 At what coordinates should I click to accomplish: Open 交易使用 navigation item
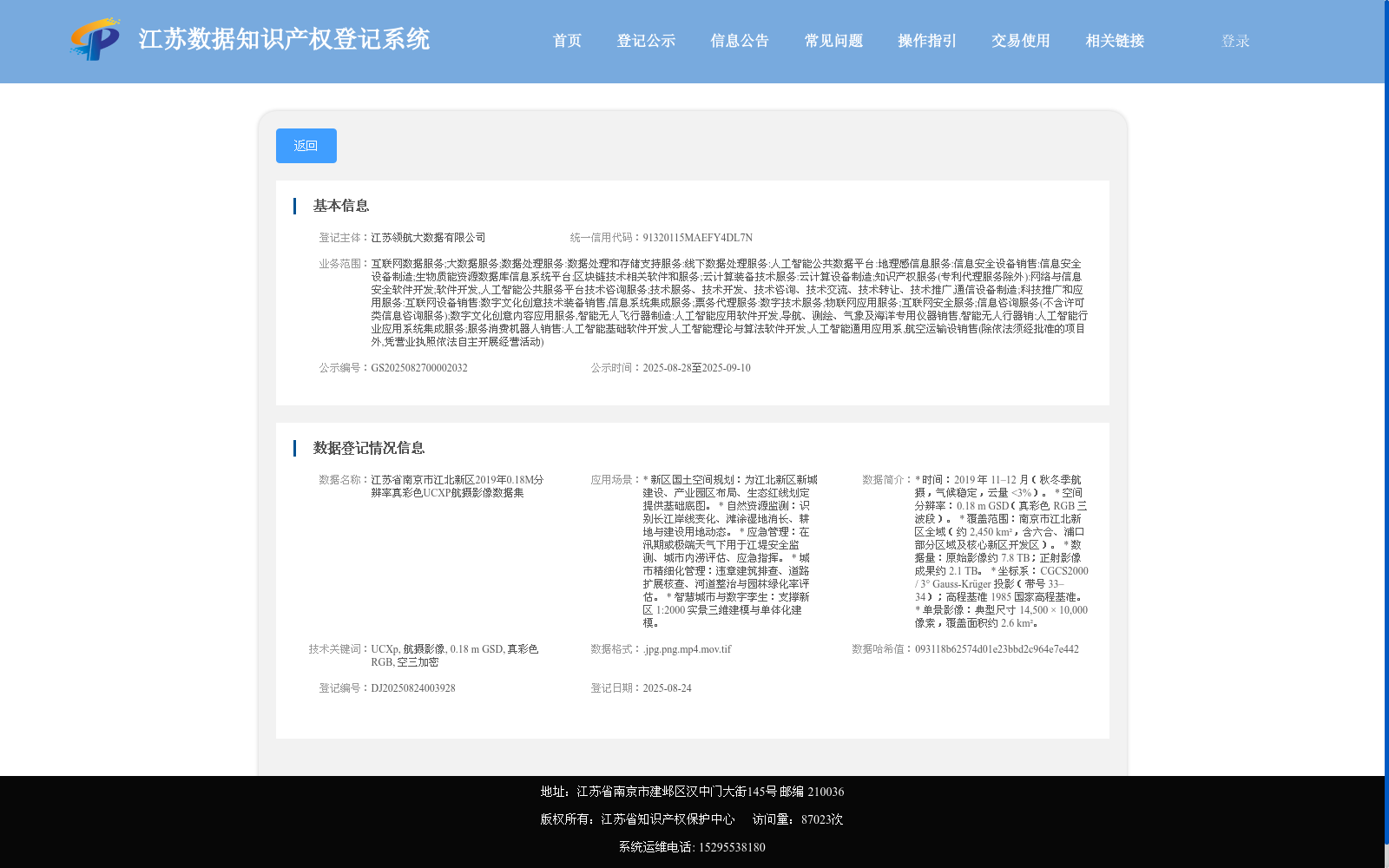1021,41
